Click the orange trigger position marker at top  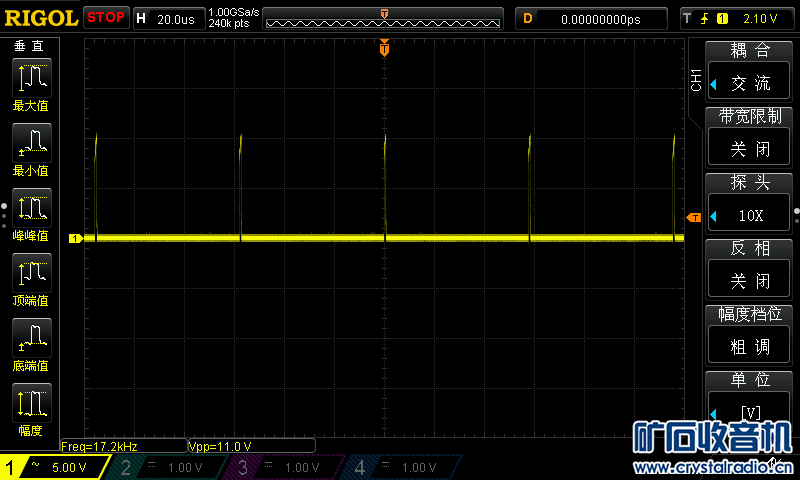point(385,48)
